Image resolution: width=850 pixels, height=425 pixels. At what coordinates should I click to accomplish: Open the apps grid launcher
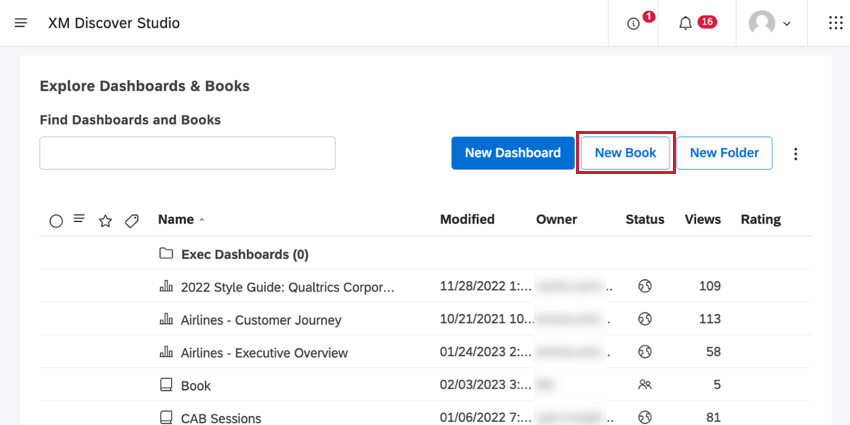tap(836, 23)
